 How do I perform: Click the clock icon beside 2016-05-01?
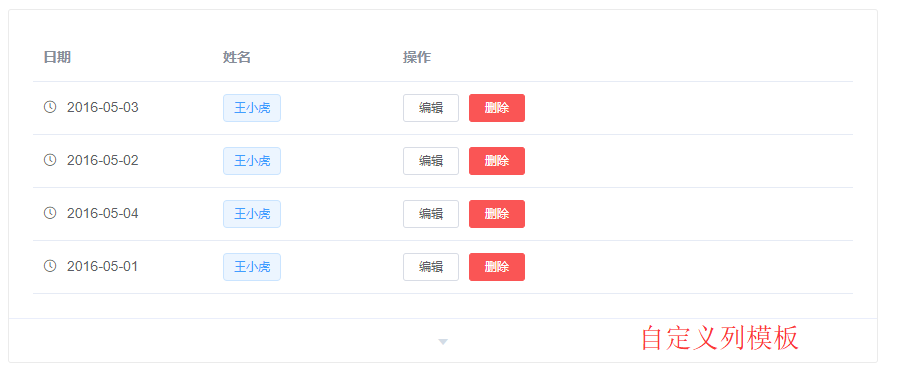(50, 266)
